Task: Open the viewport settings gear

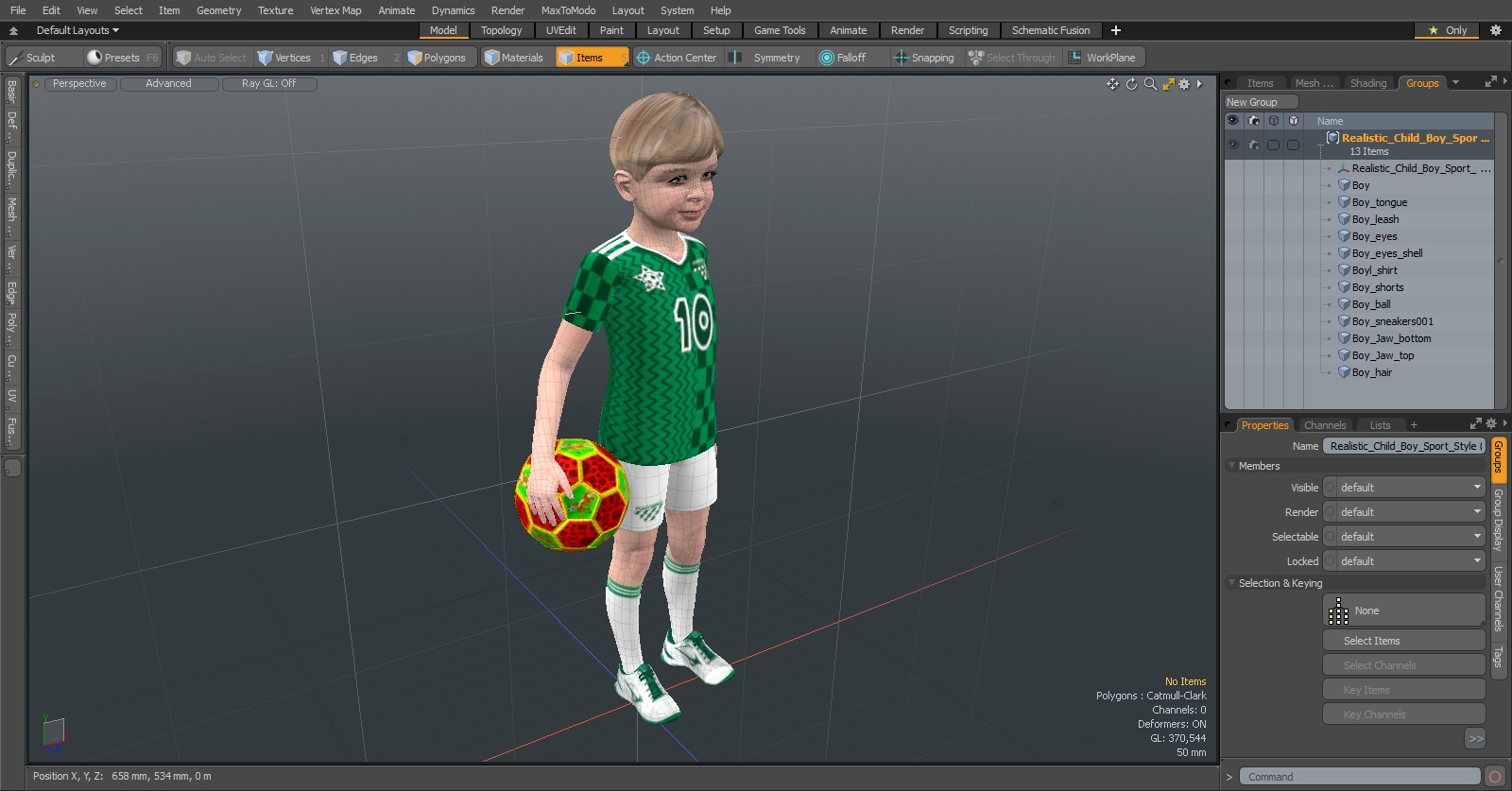Action: tap(1184, 84)
